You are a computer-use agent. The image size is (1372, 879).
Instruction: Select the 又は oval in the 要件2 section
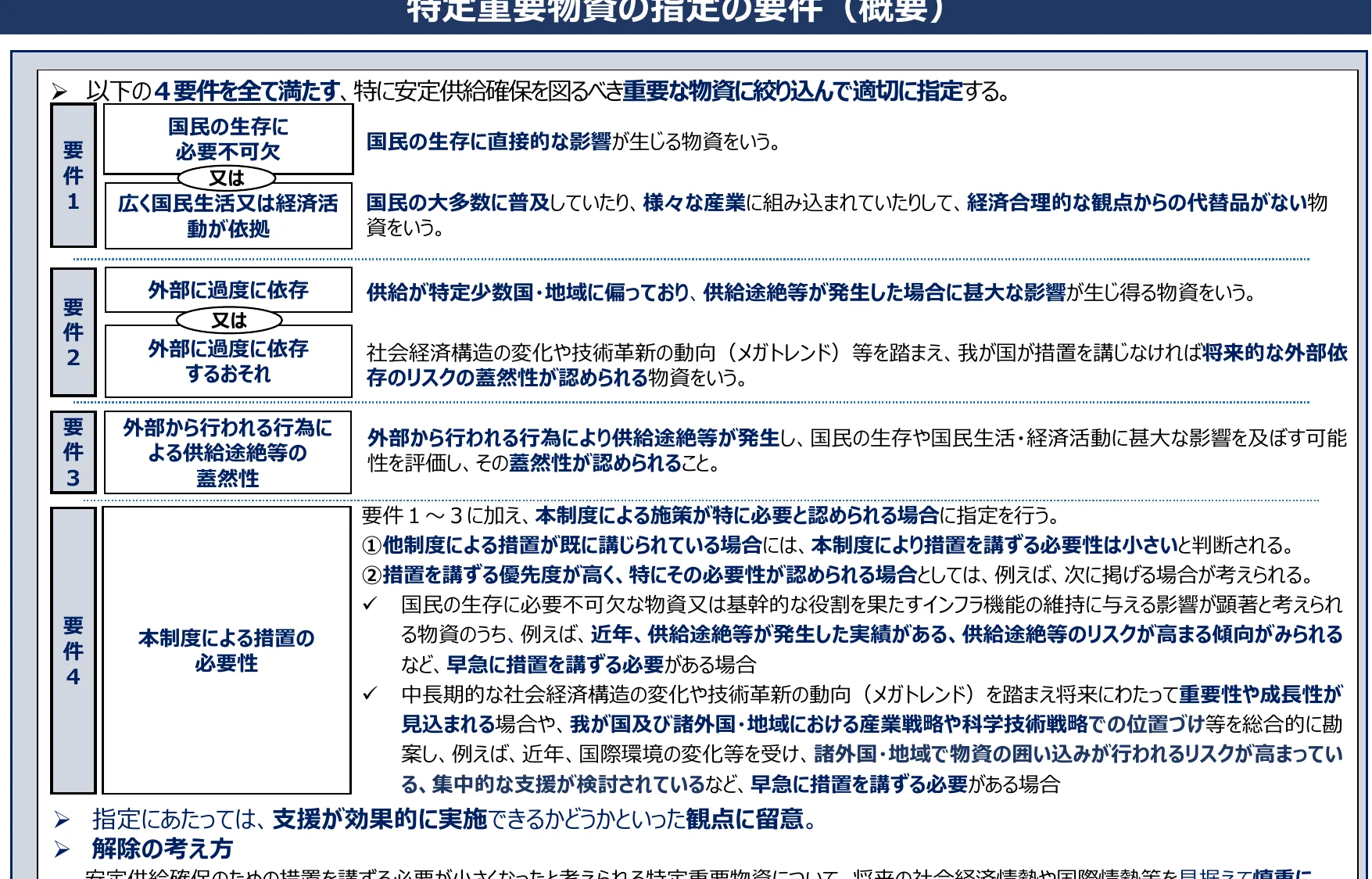(x=229, y=320)
